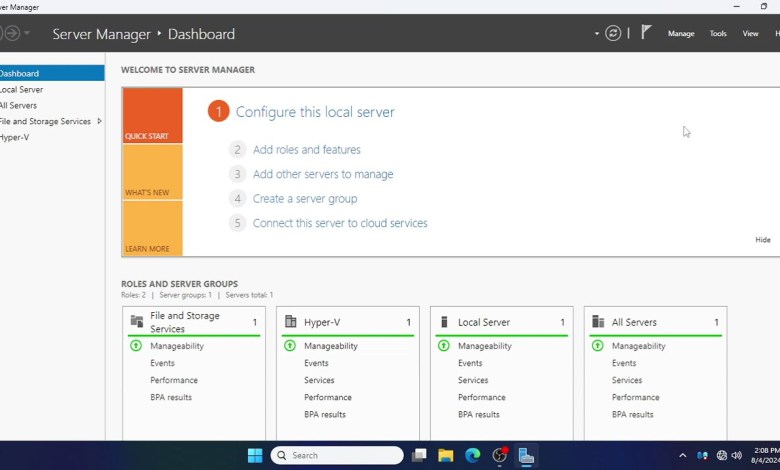
Task: Click the Learn More tile
Action: [152, 228]
